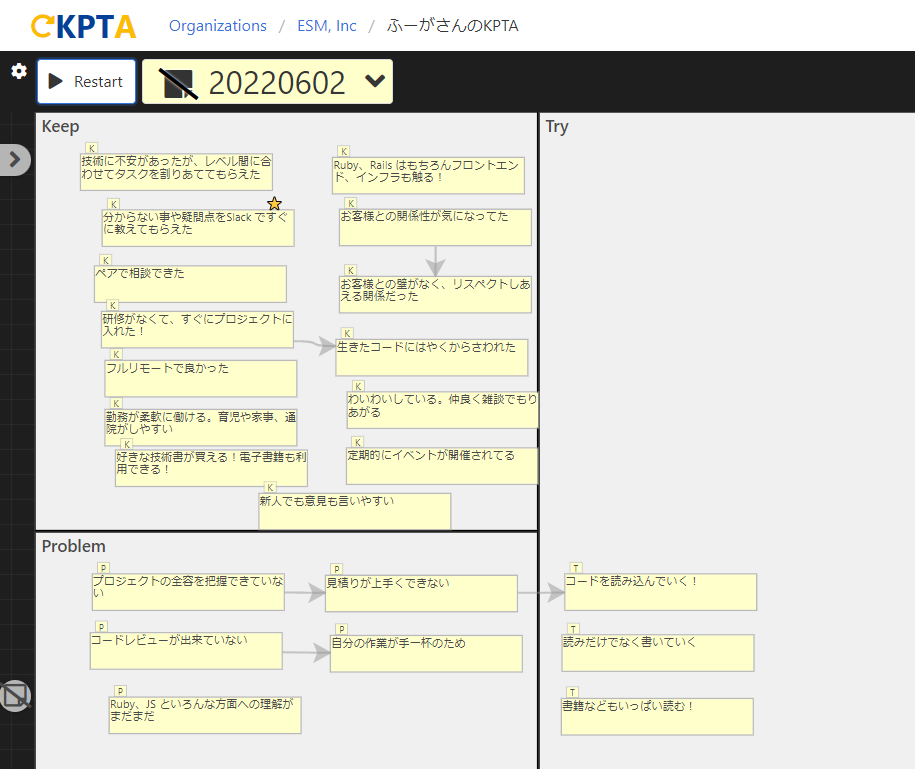Select note わいわいしている
The width and height of the screenshot is (915, 769).
(x=442, y=410)
